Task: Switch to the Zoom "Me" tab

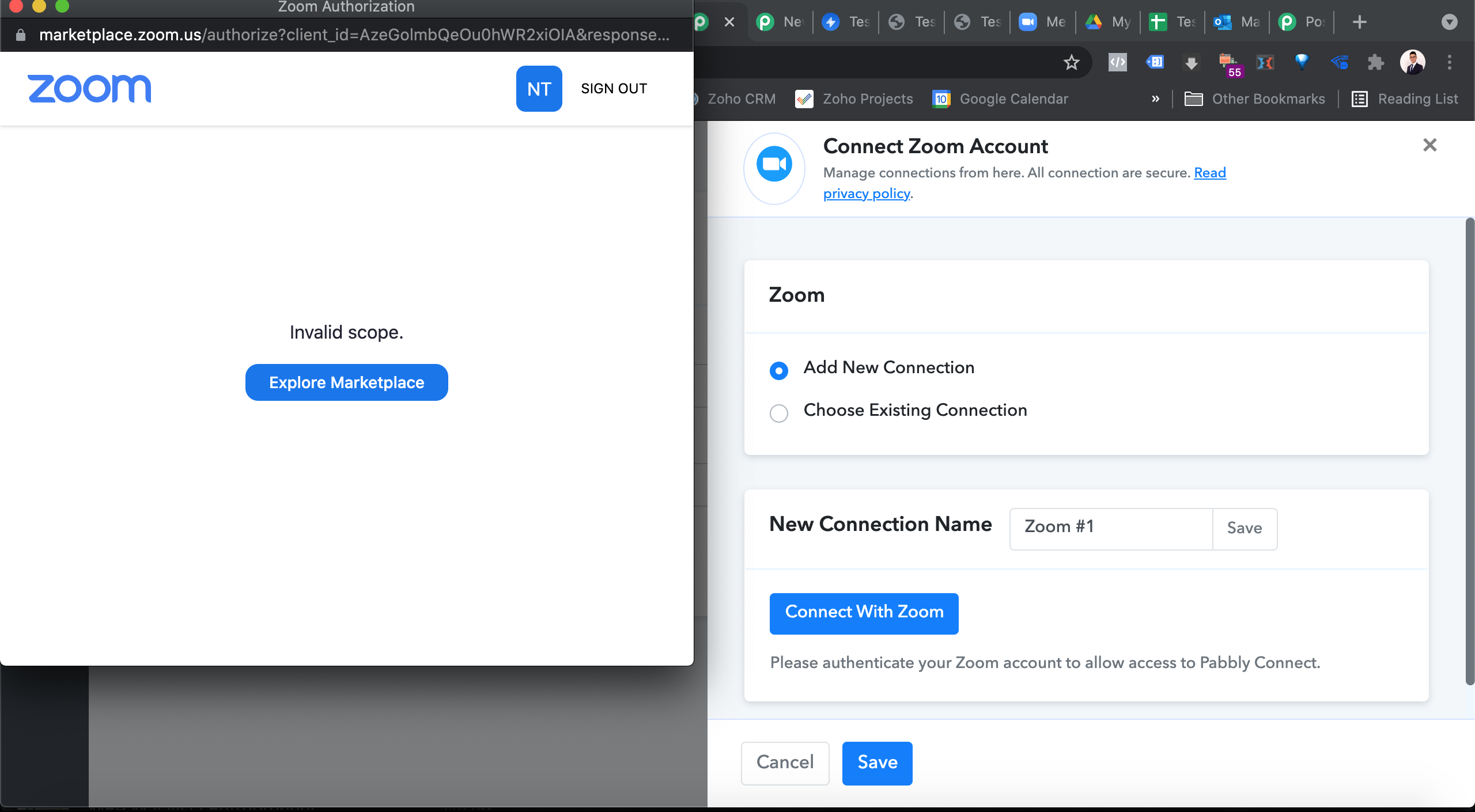Action: pyautogui.click(x=1043, y=22)
